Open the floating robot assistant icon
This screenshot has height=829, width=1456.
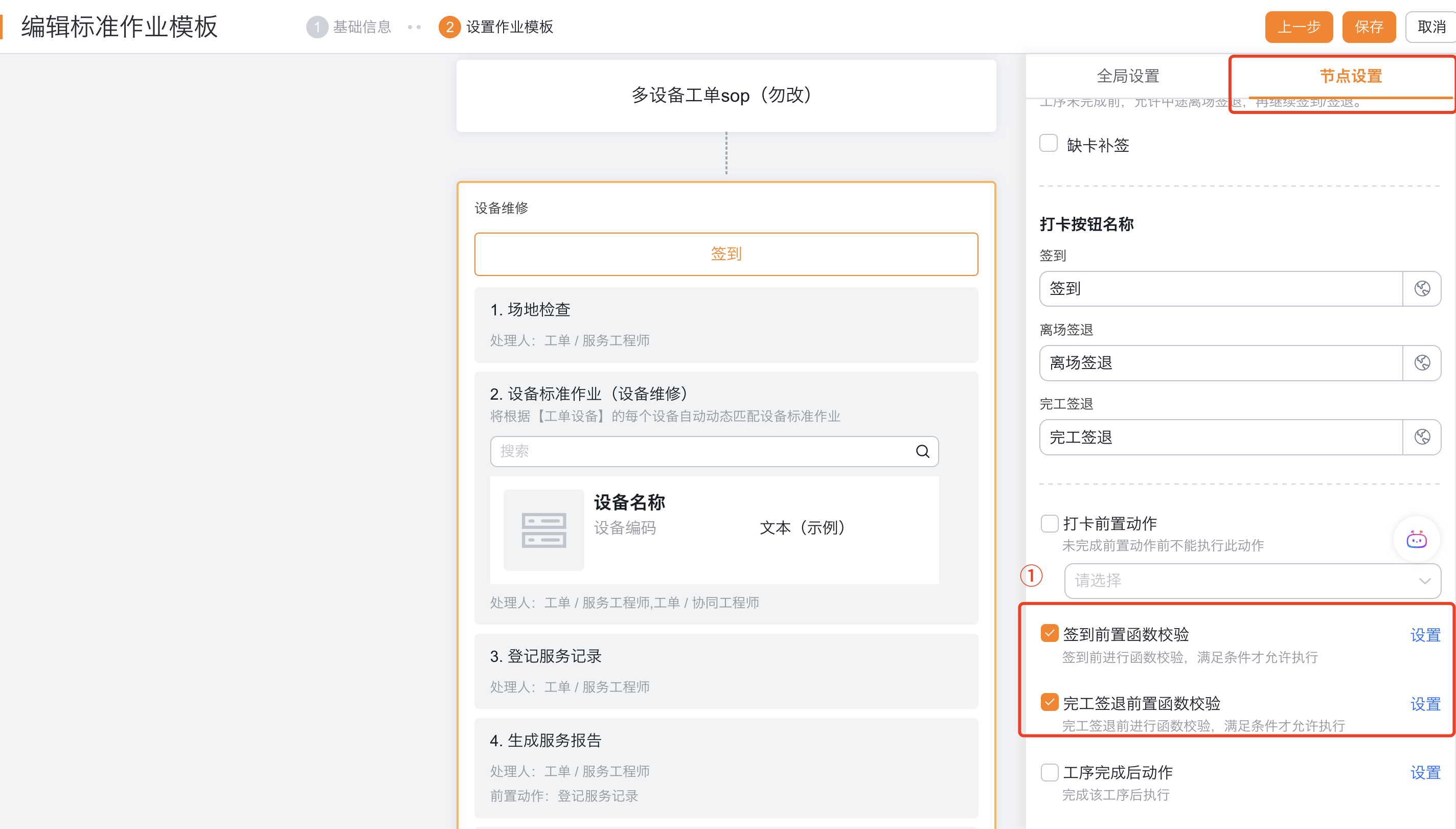1416,539
